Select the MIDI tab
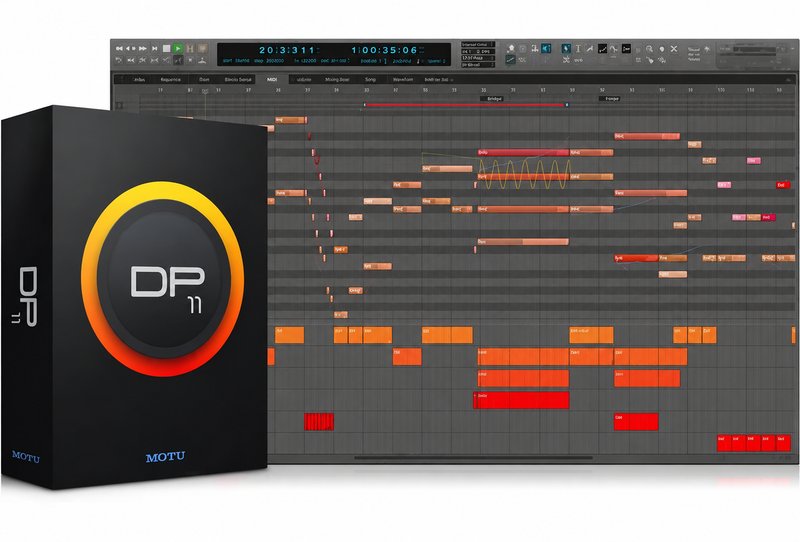 tap(272, 80)
